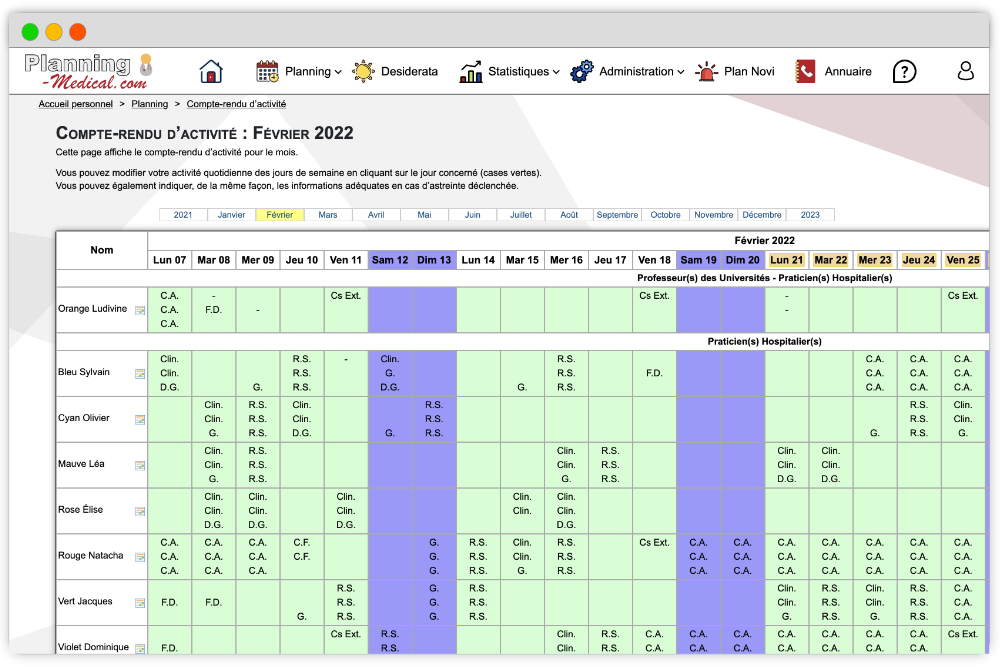This screenshot has height=667, width=1000.
Task: Switch to the Mars month tab
Action: click(328, 215)
